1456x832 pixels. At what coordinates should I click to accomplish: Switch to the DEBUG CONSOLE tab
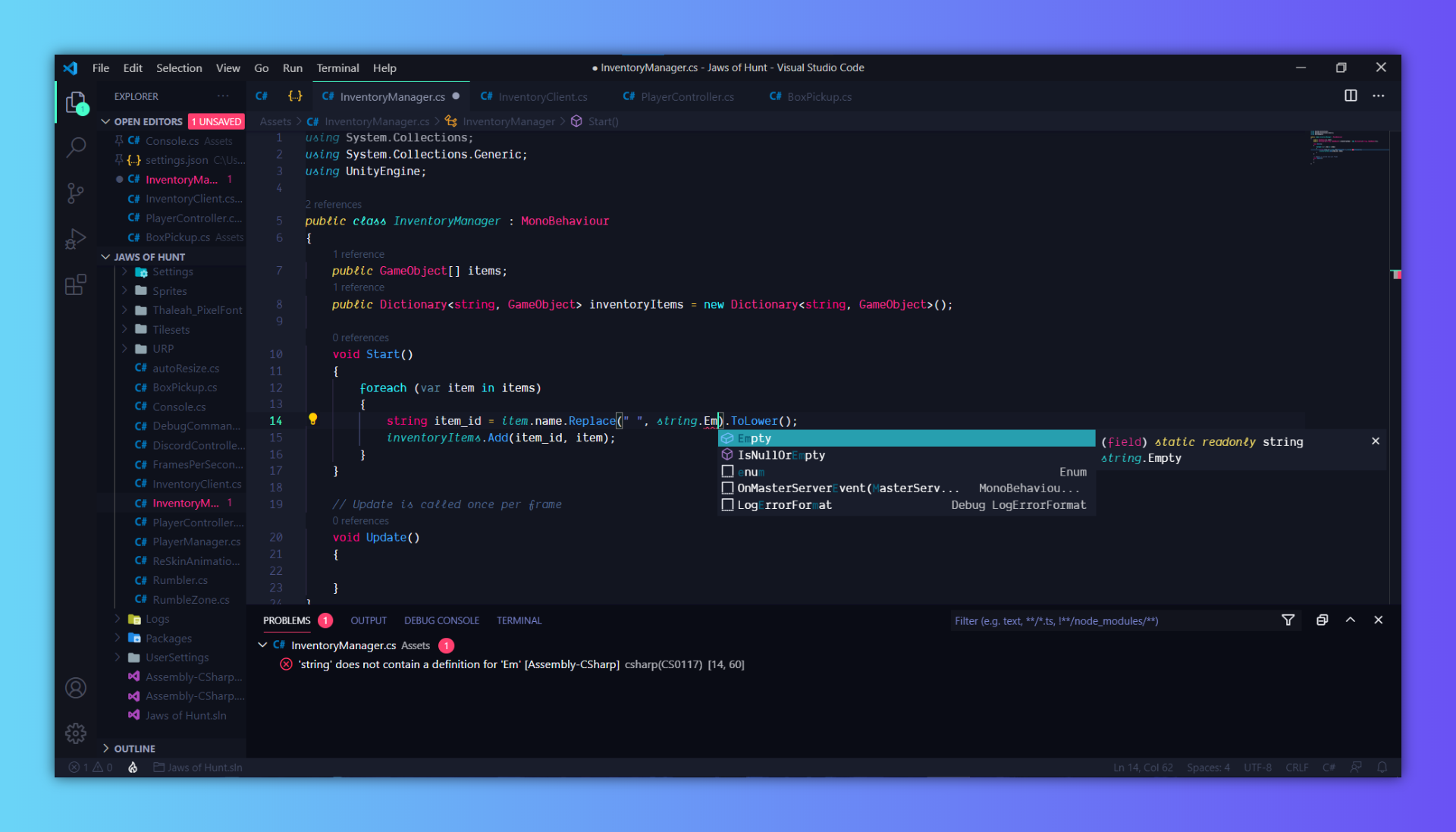pos(441,620)
